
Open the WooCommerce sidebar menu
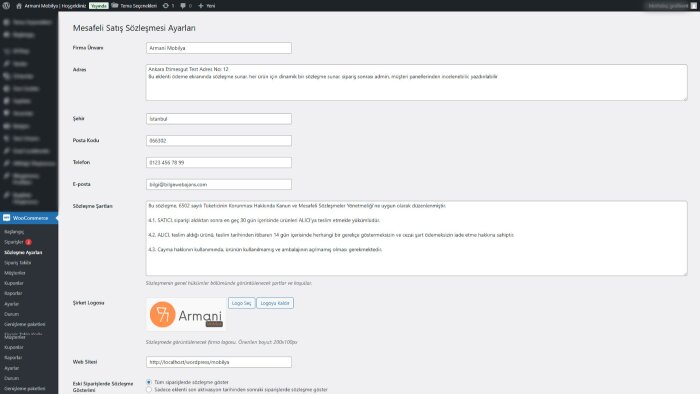point(29,218)
